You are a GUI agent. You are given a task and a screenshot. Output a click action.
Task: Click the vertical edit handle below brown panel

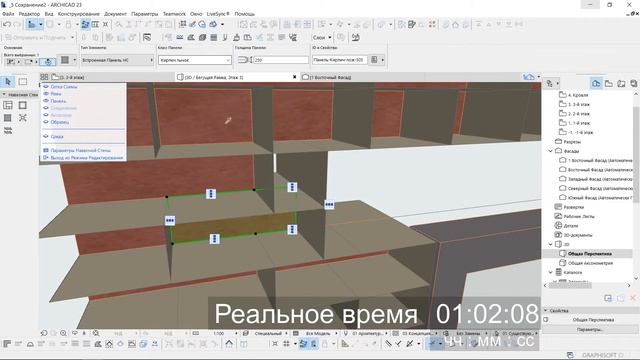(x=214, y=239)
